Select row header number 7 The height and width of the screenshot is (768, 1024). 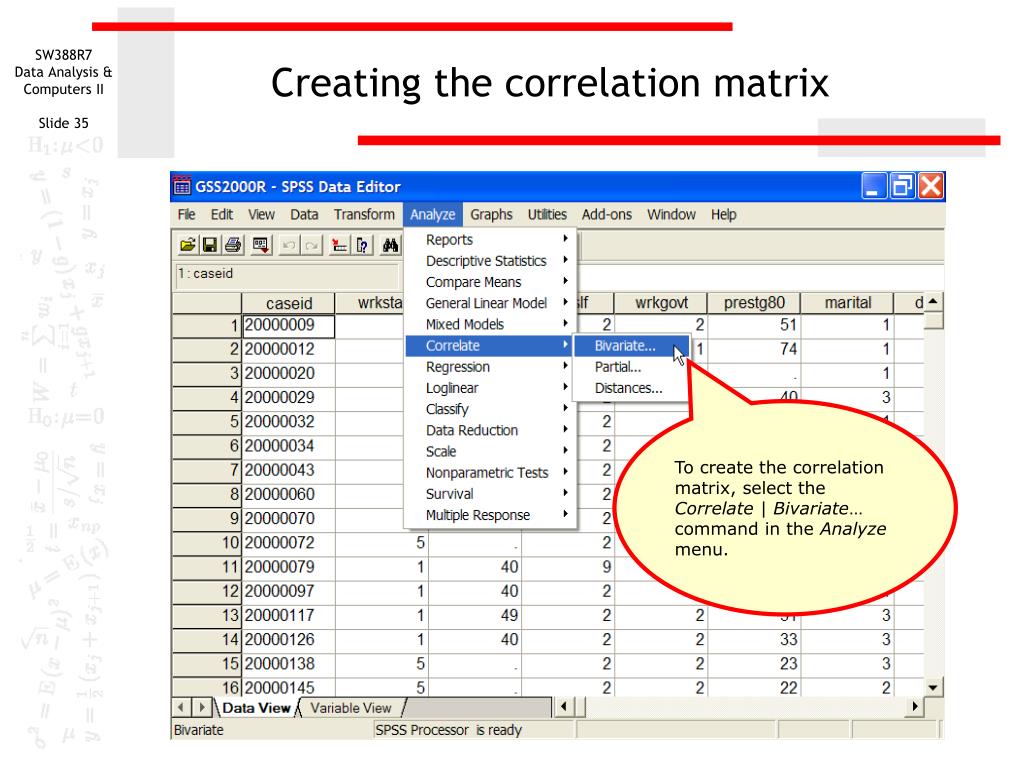[x=207, y=470]
